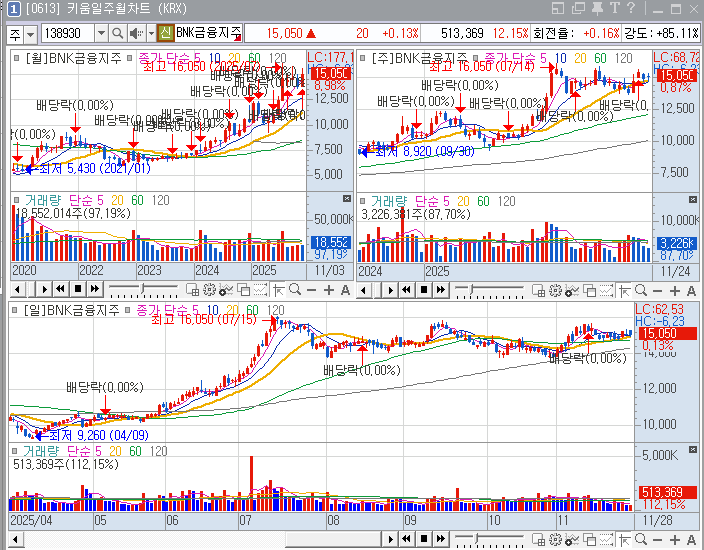This screenshot has width=704, height=550.
Task: Click the A text icon in monthly chart toolbar
Action: click(x=345, y=290)
